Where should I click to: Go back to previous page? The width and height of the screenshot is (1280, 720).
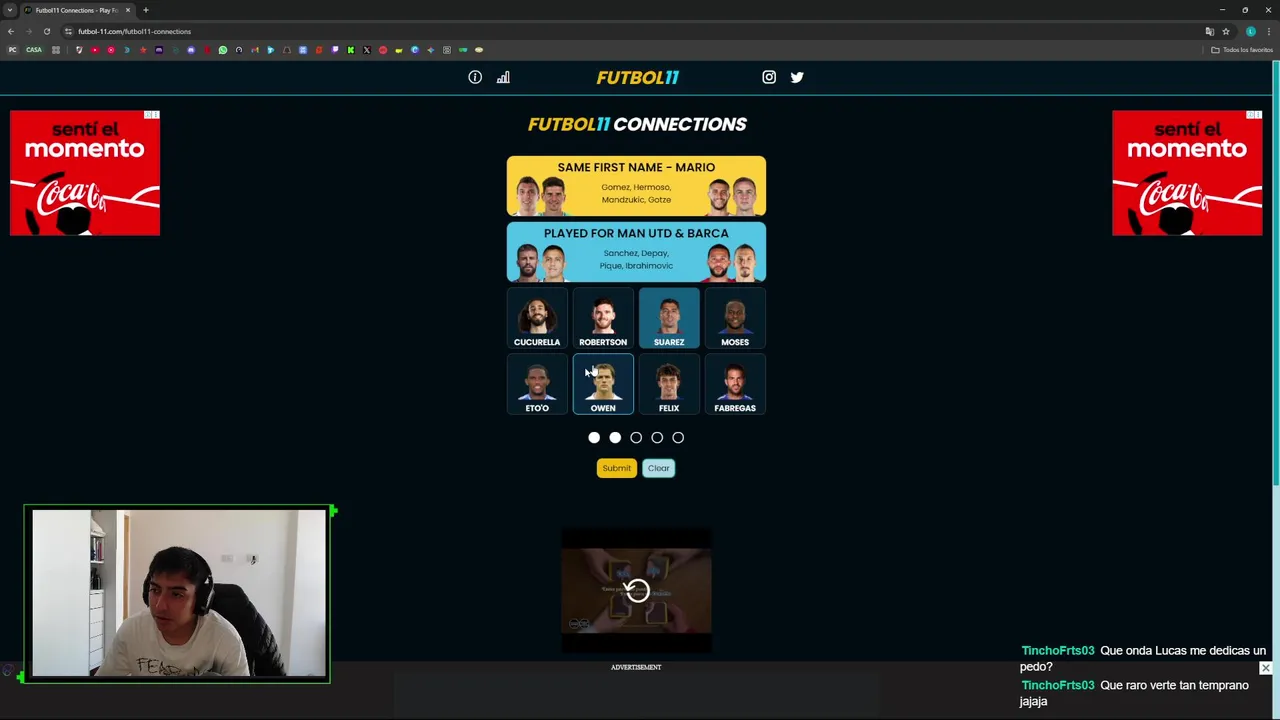click(x=11, y=31)
